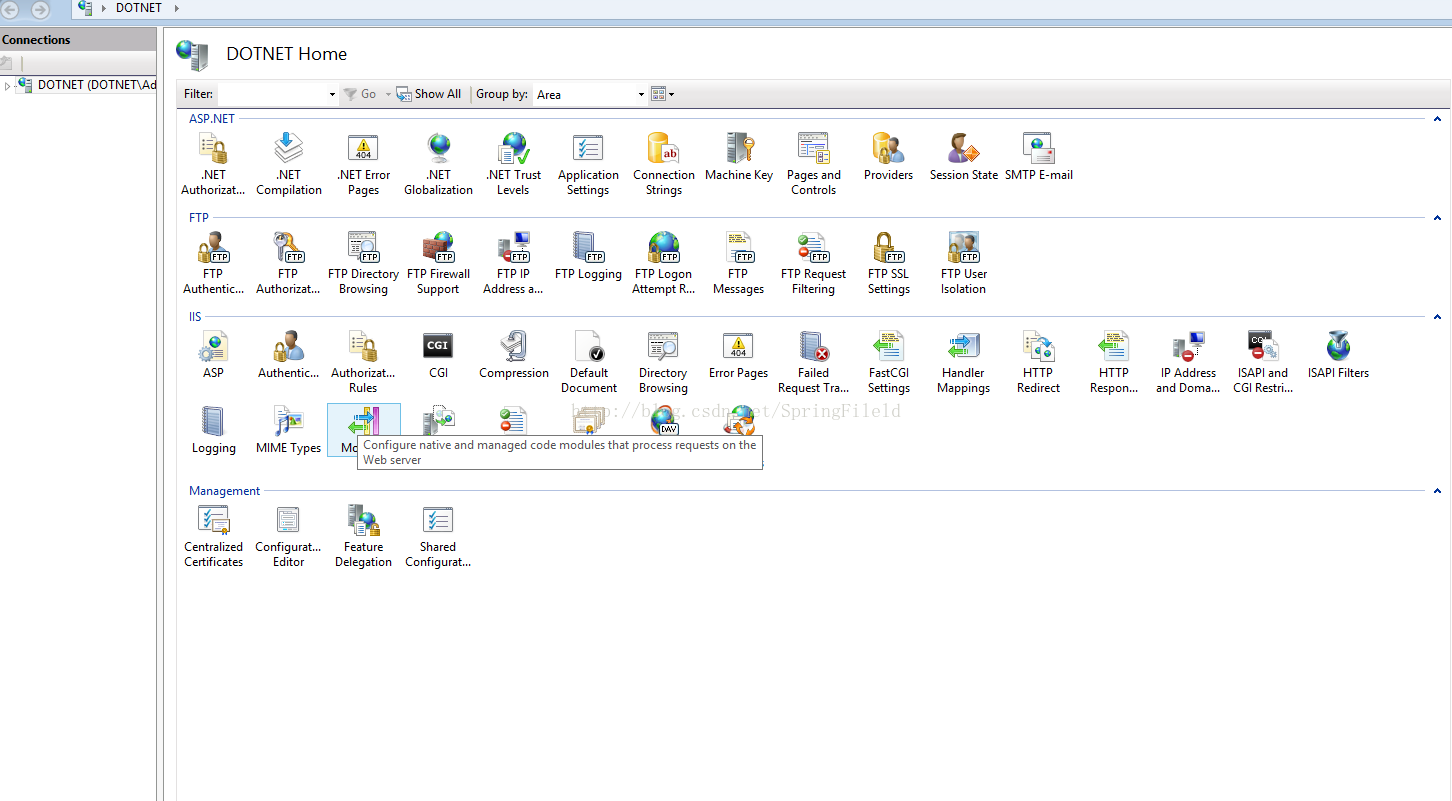The image size is (1452, 801).
Task: Click the Go filter button
Action: (361, 94)
